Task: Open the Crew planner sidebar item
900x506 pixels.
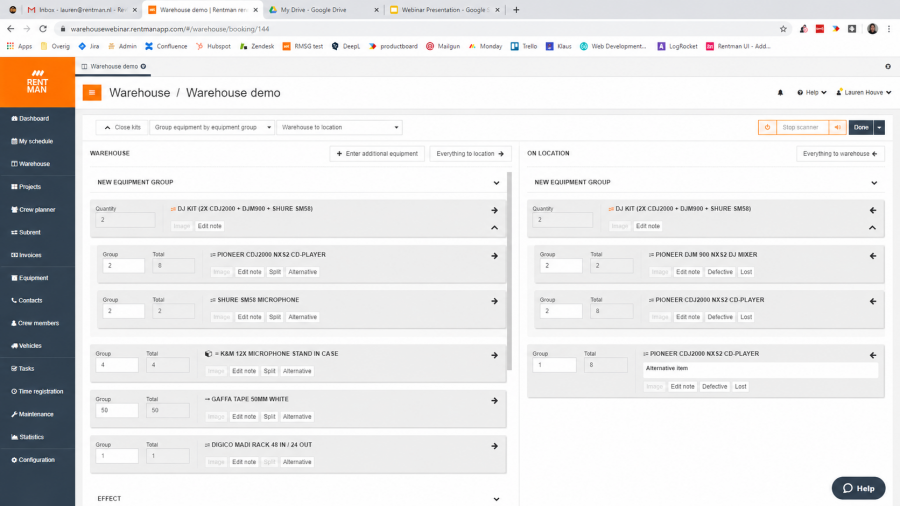Action: [x=37, y=209]
